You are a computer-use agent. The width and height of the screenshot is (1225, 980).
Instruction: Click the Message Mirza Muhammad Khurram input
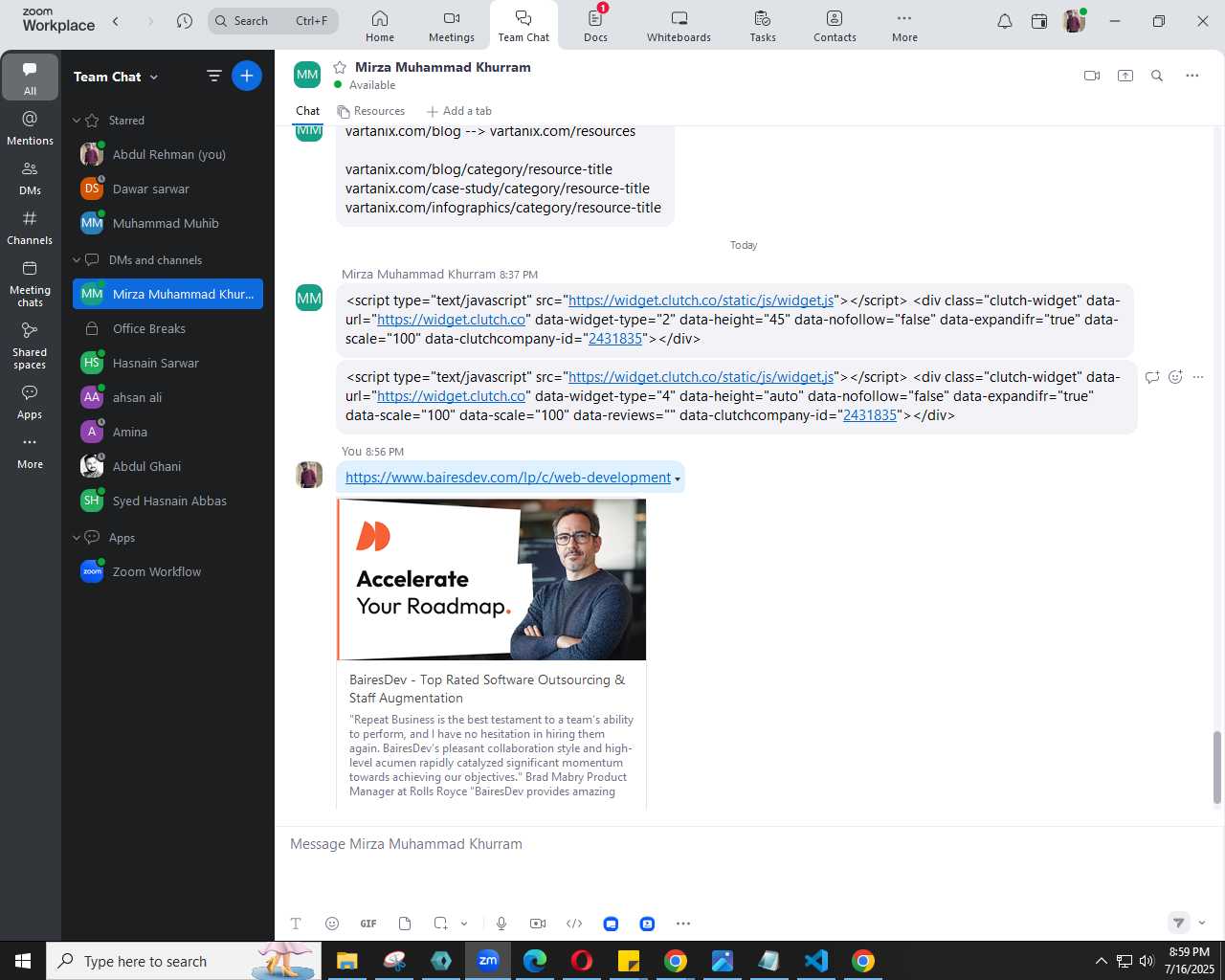coord(749,844)
